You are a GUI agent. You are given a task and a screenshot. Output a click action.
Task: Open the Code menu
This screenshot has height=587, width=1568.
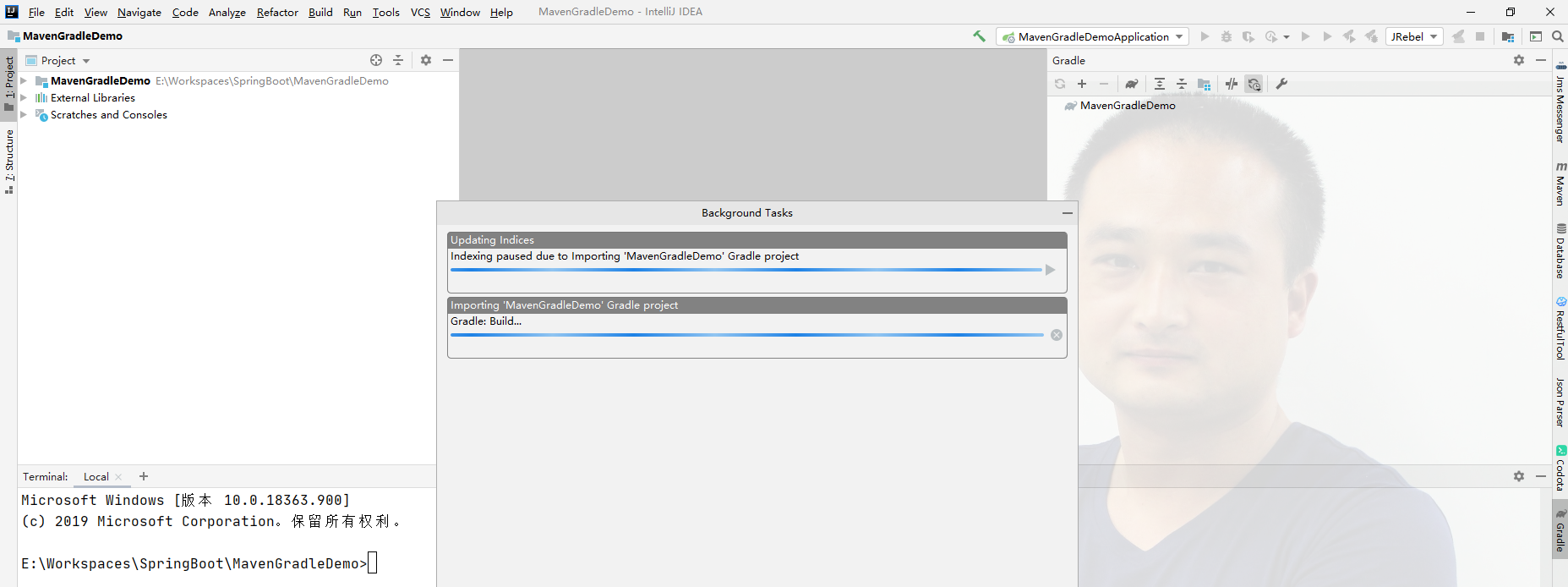tap(185, 12)
